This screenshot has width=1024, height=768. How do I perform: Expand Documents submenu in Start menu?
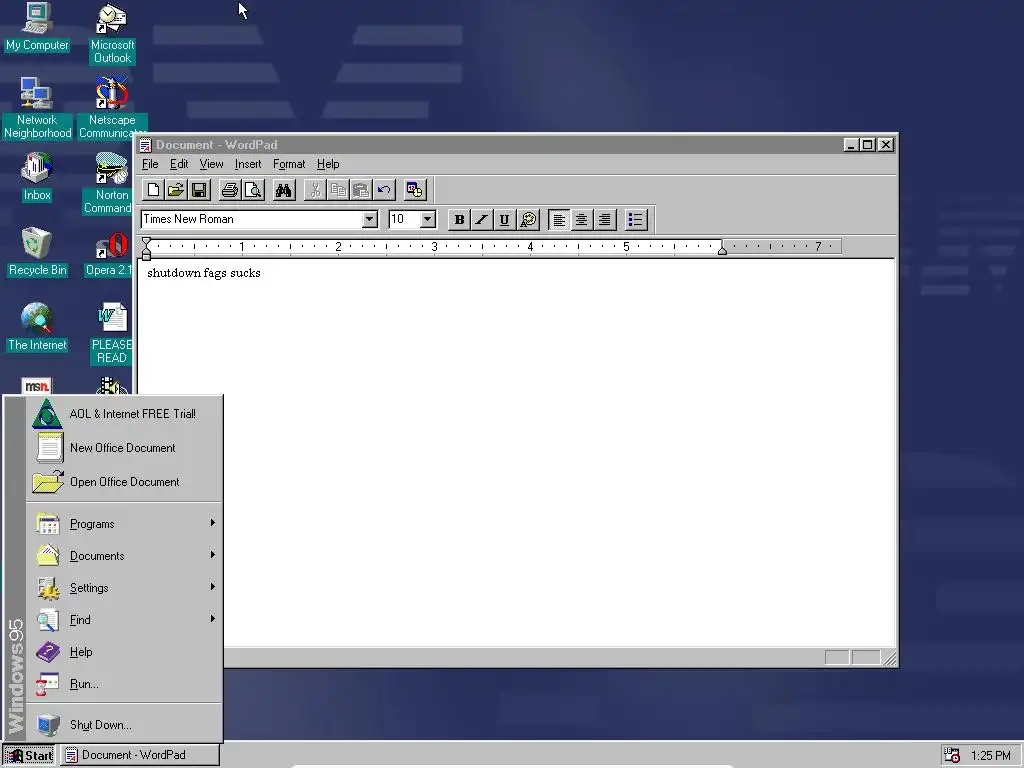(x=124, y=556)
